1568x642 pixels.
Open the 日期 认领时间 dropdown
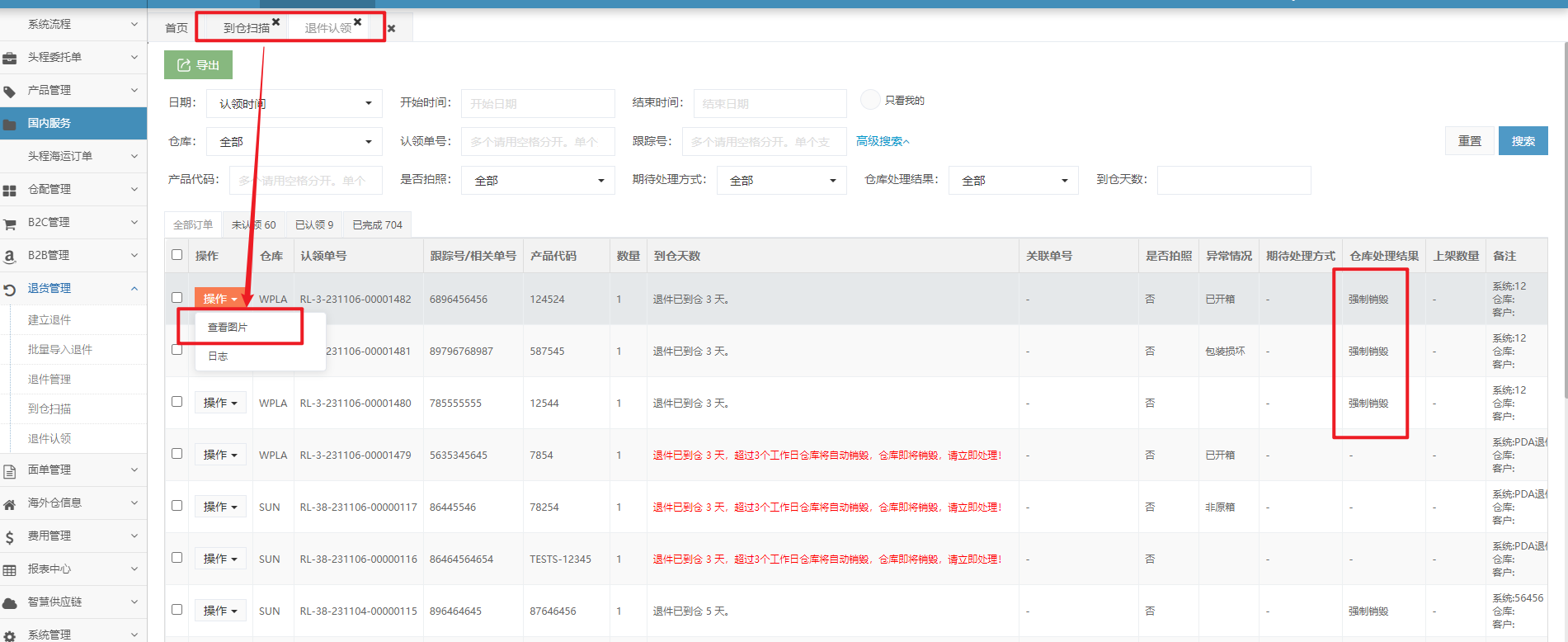(294, 103)
